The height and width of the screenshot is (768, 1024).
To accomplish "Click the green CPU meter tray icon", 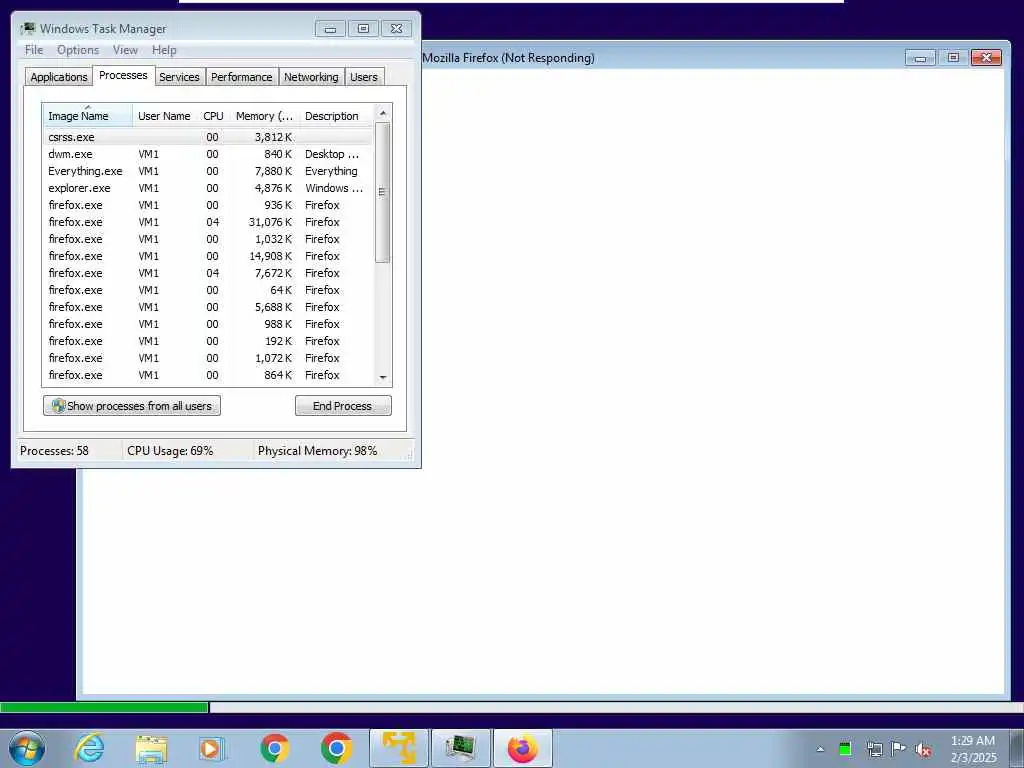I will [845, 749].
